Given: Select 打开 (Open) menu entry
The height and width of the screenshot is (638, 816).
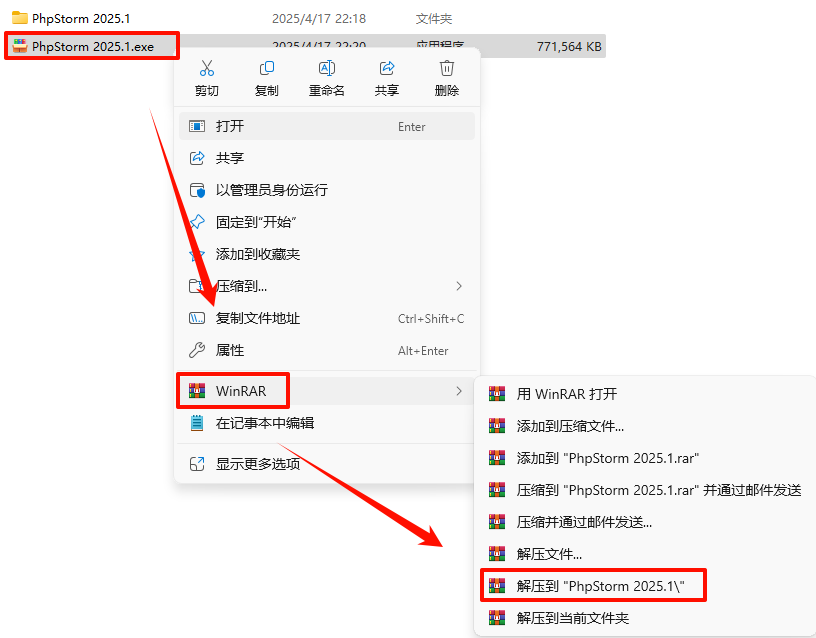Looking at the screenshot, I should coord(327,126).
